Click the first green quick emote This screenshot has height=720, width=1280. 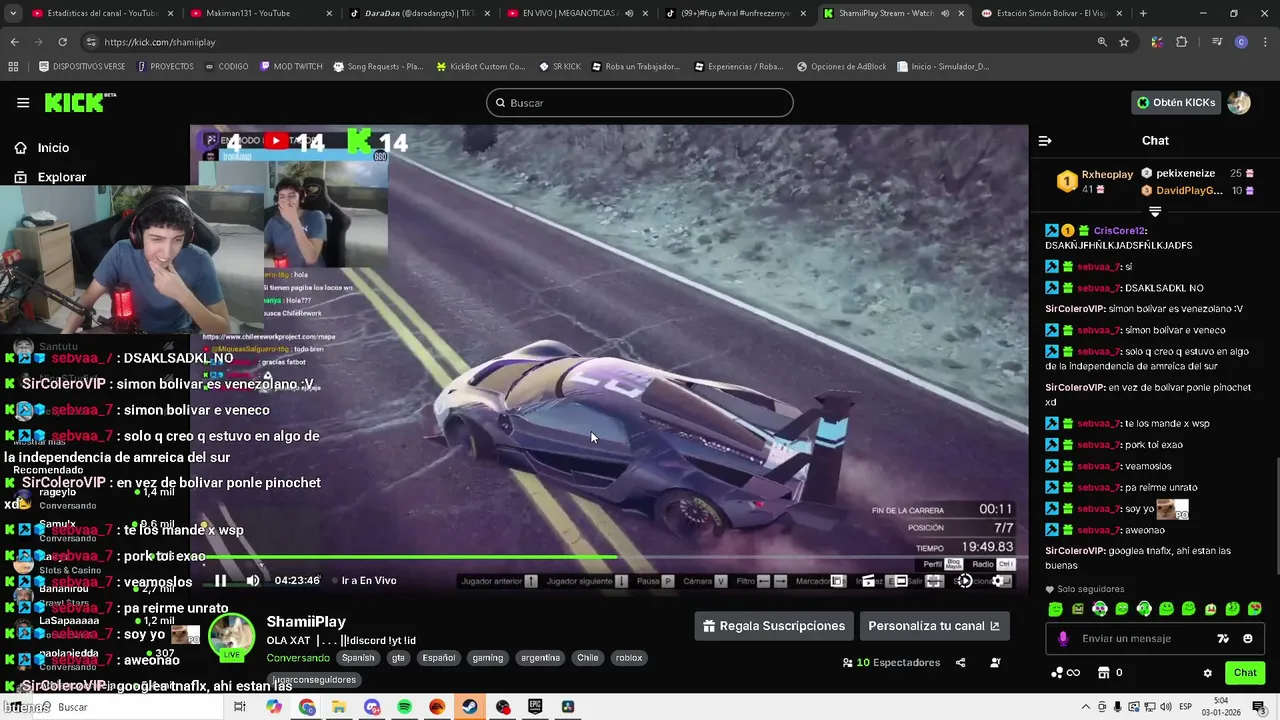pos(1056,609)
